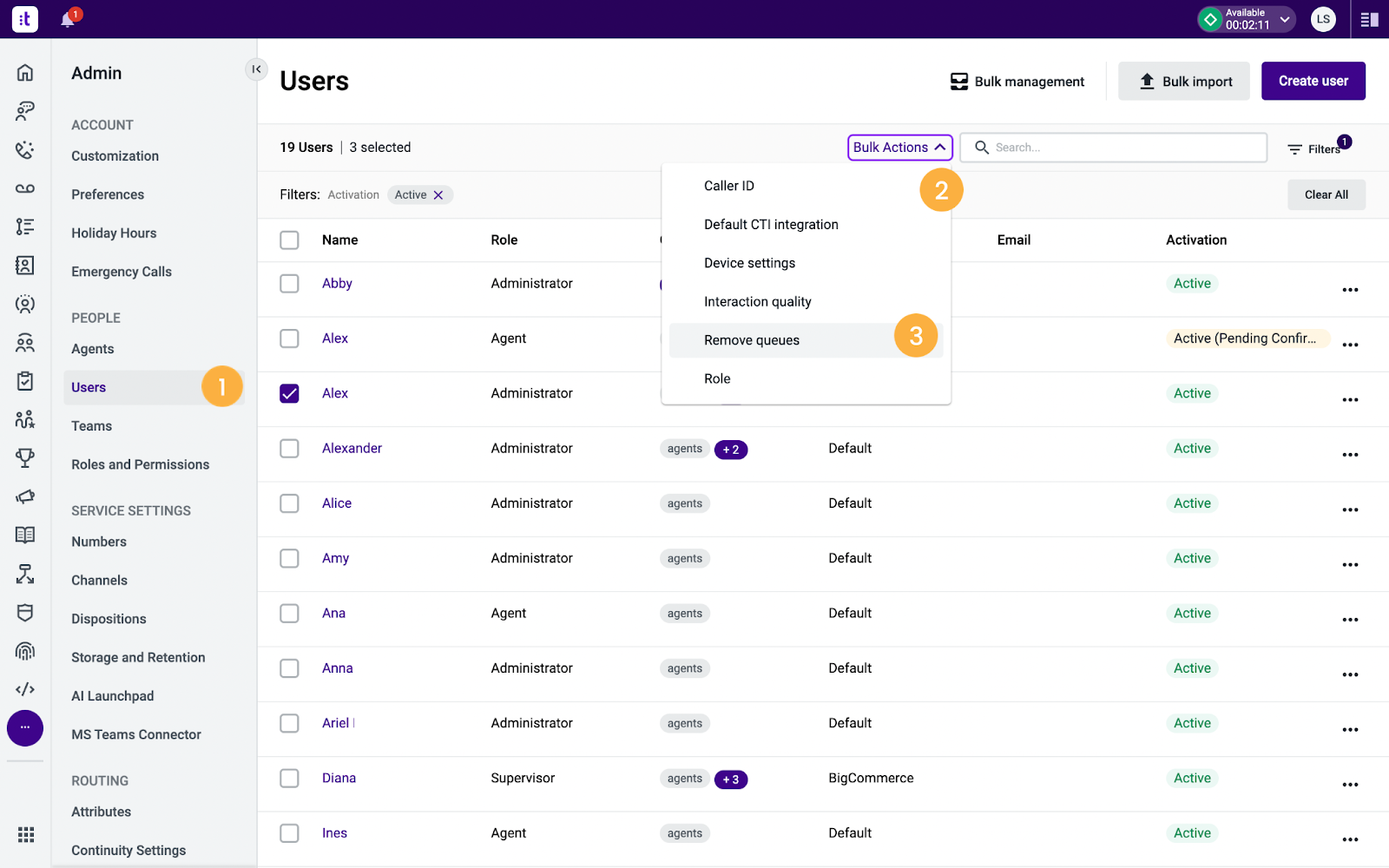Choose Remove queues from Bulk Actions menu

[752, 339]
